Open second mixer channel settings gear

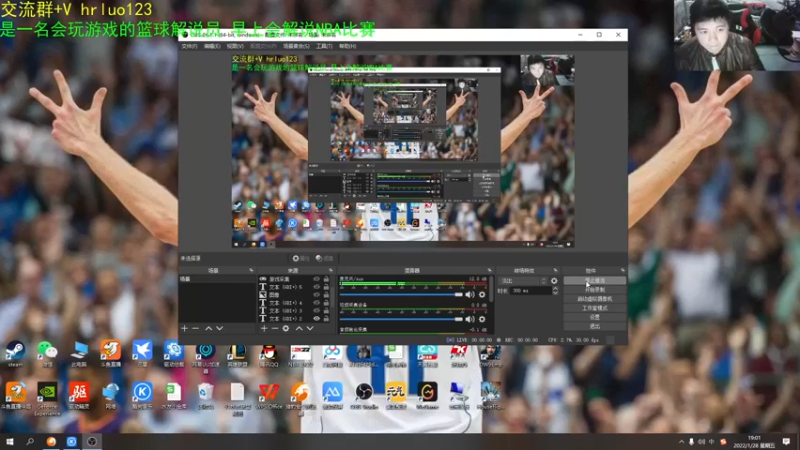coord(482,319)
